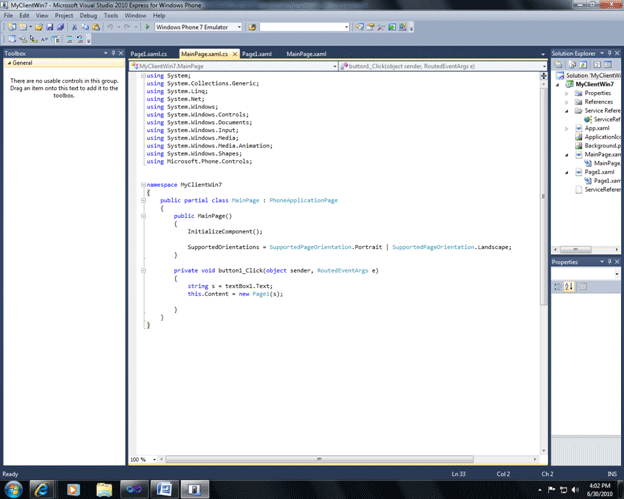Viewport: 624px width, 499px height.
Task: Collapse the MainPage.xaml tree node
Action: coord(565,155)
